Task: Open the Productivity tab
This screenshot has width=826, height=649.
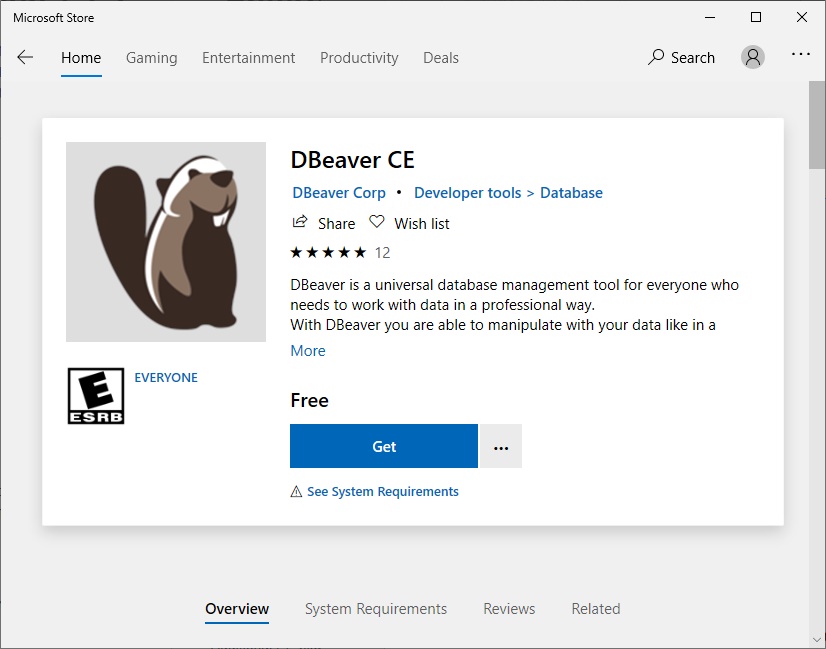Action: click(x=359, y=57)
